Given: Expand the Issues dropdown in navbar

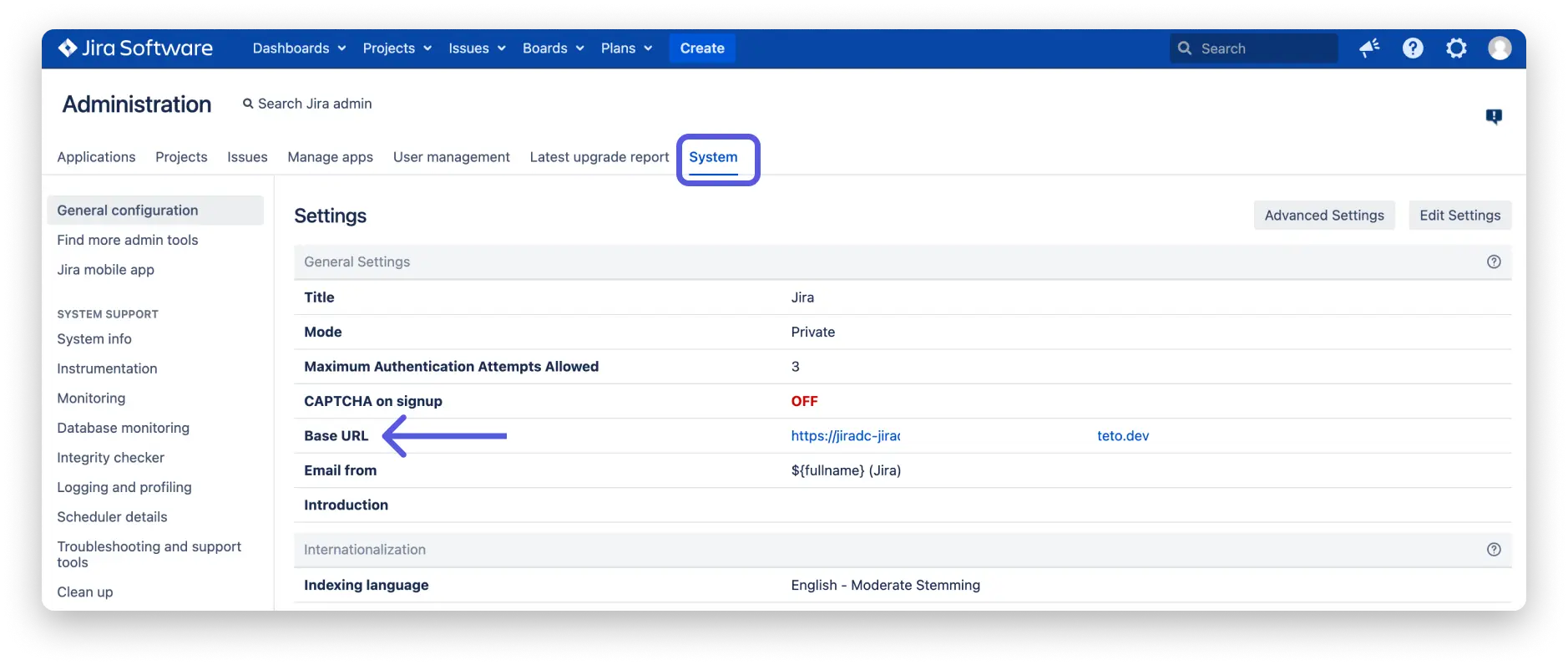Looking at the screenshot, I should 477,48.
